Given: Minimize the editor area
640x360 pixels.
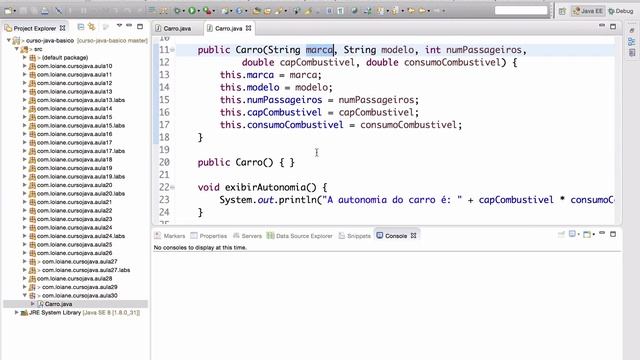Looking at the screenshot, I should (602, 26).
